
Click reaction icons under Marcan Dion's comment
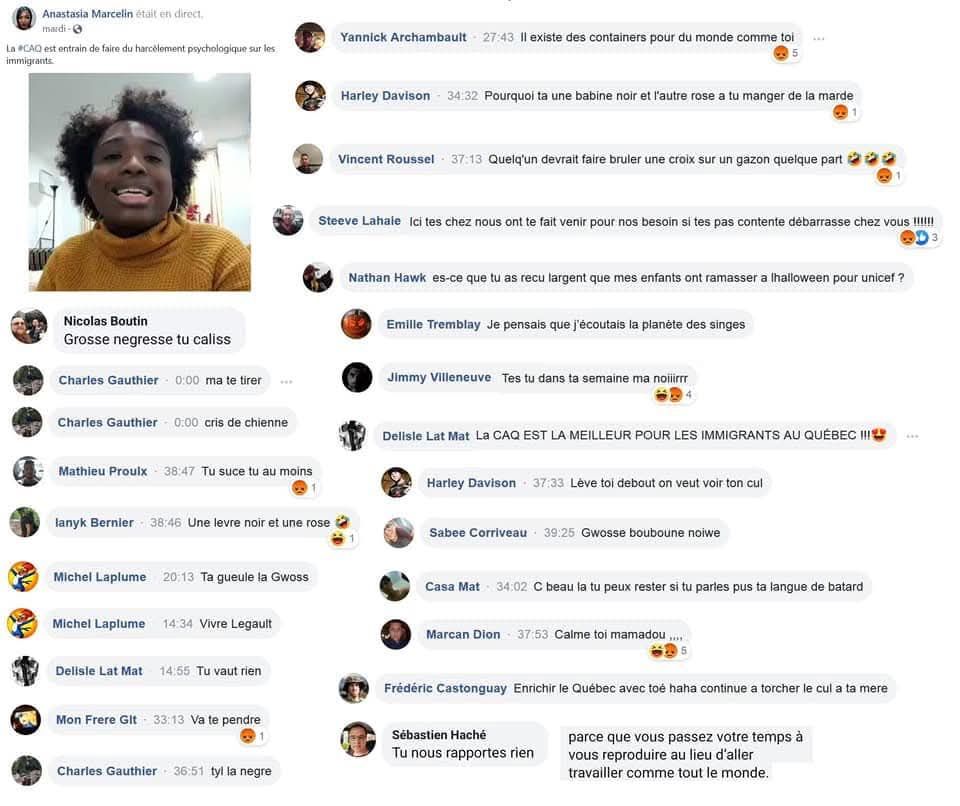coord(664,651)
